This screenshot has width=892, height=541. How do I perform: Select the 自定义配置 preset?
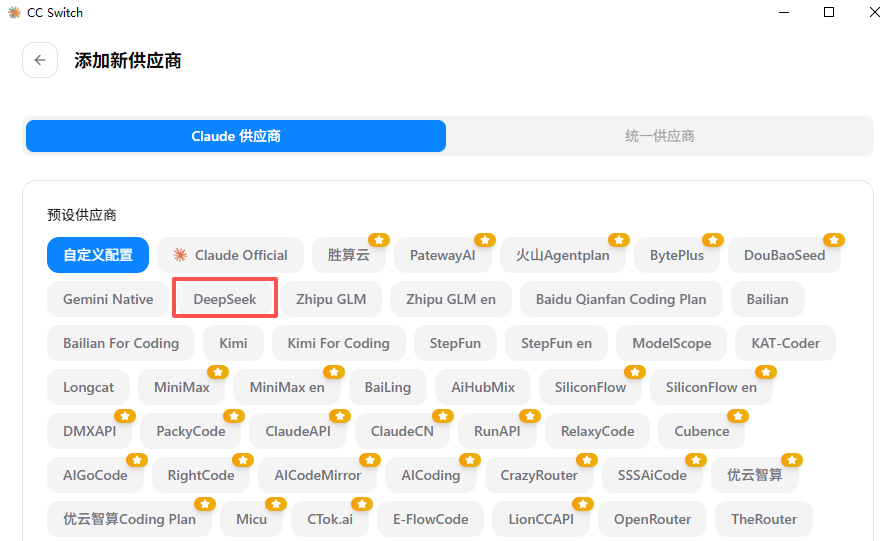pos(98,255)
